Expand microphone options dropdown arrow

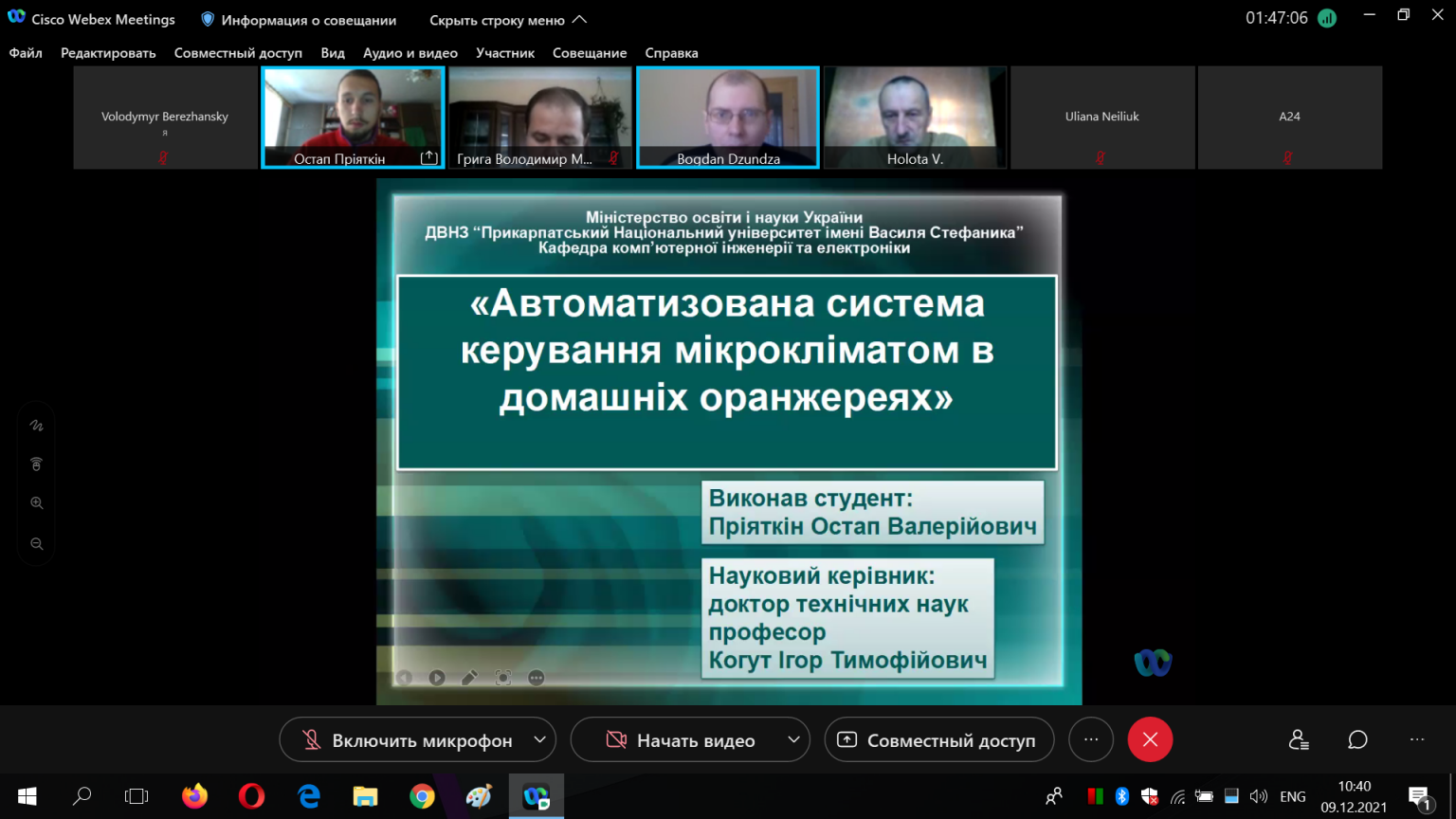(539, 739)
